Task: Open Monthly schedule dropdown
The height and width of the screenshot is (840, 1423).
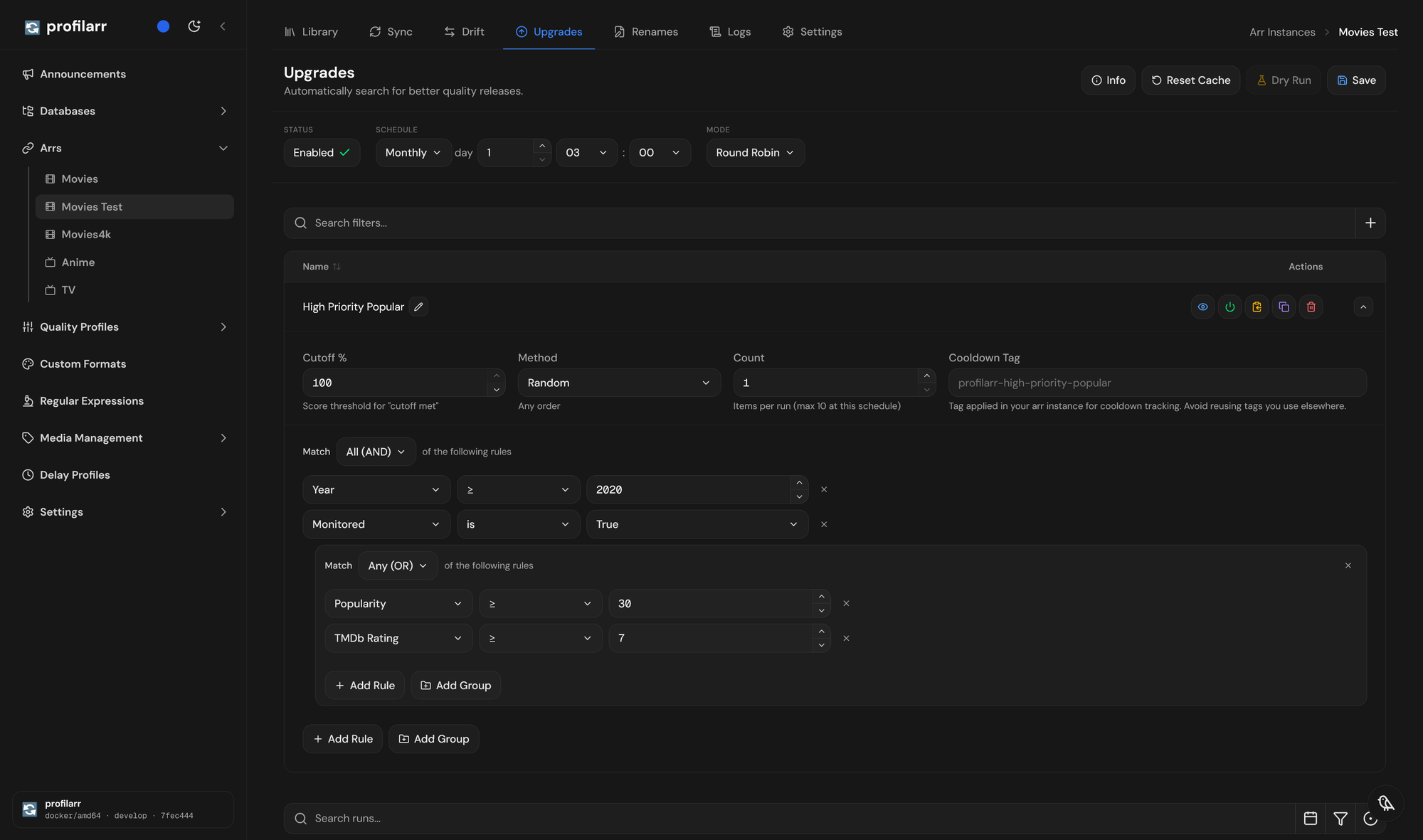Action: [x=413, y=152]
